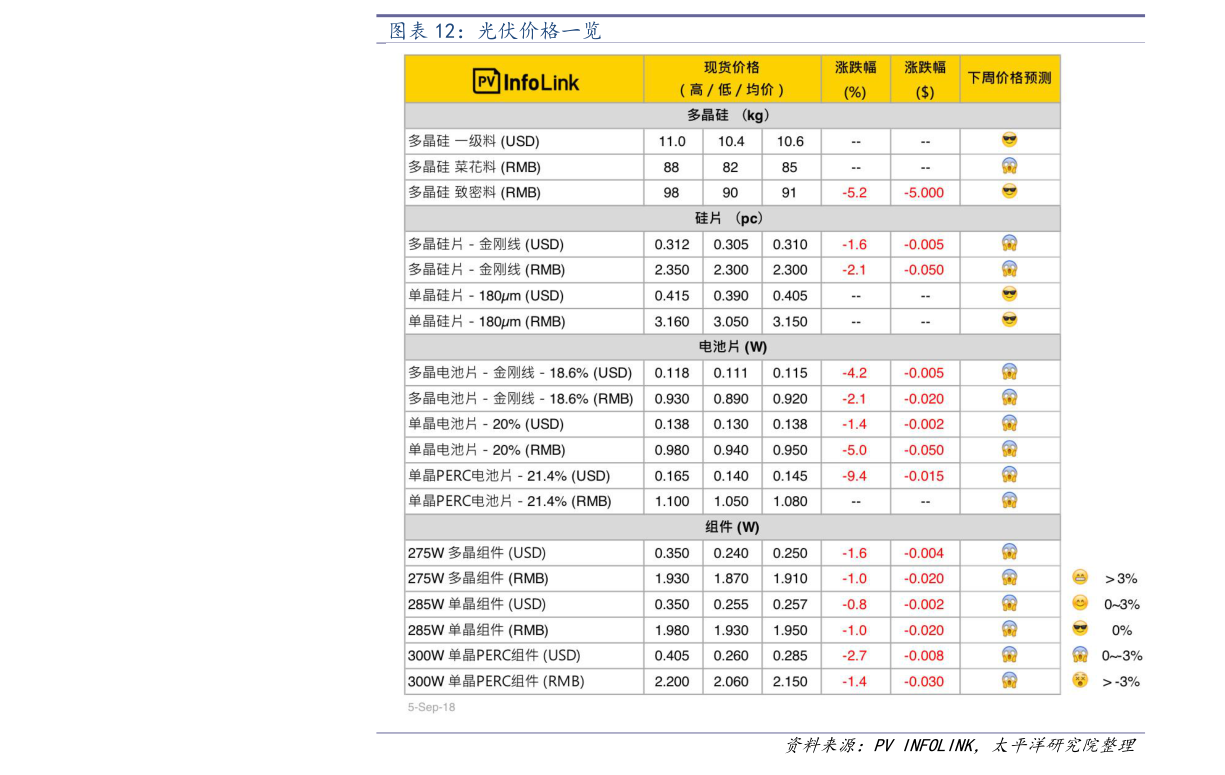Click the 组件 (W) section header
Viewport: 1225px width, 775px height.
click(731, 527)
